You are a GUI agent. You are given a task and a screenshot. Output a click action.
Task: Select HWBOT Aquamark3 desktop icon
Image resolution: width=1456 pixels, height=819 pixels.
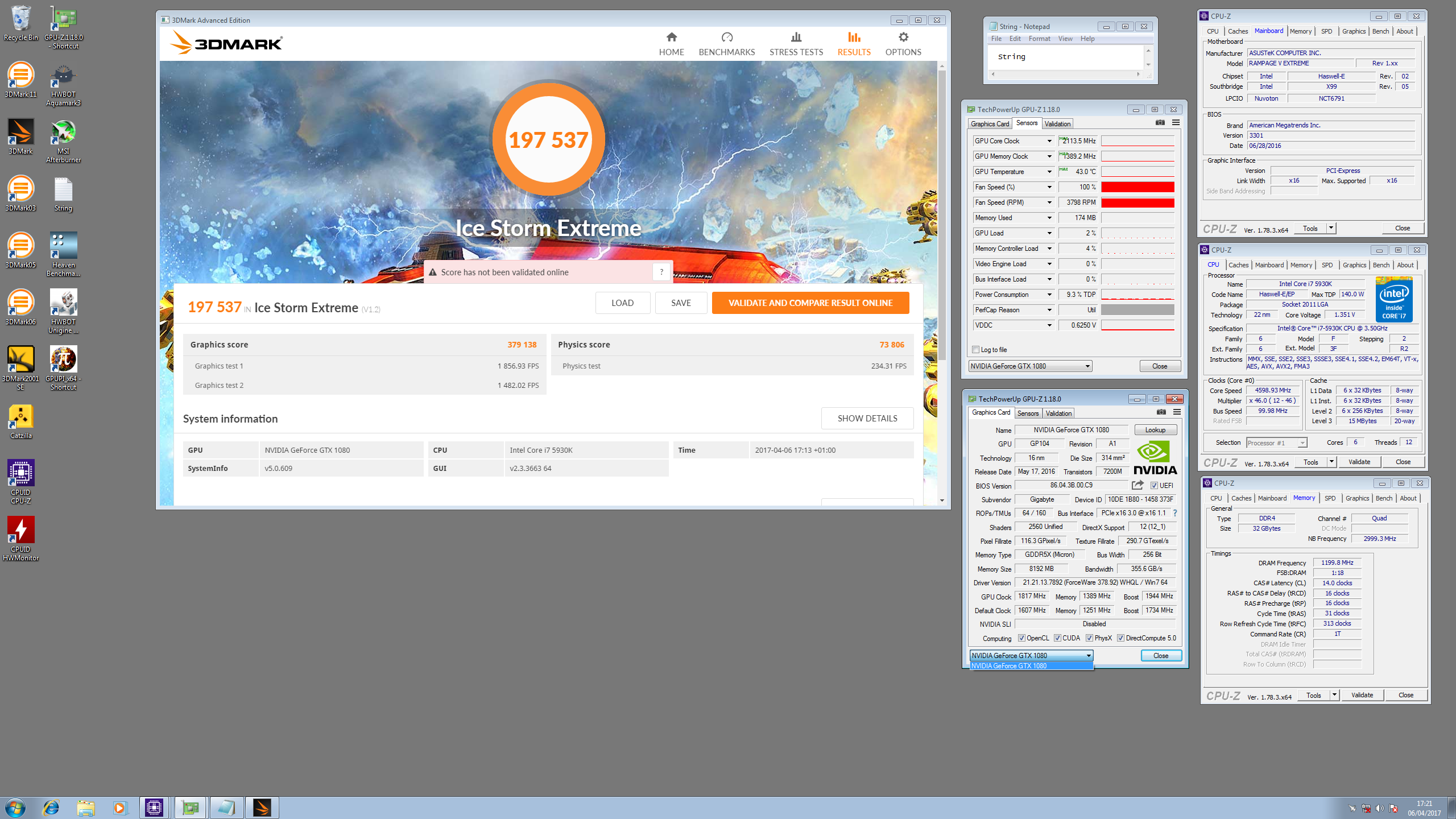click(x=63, y=85)
